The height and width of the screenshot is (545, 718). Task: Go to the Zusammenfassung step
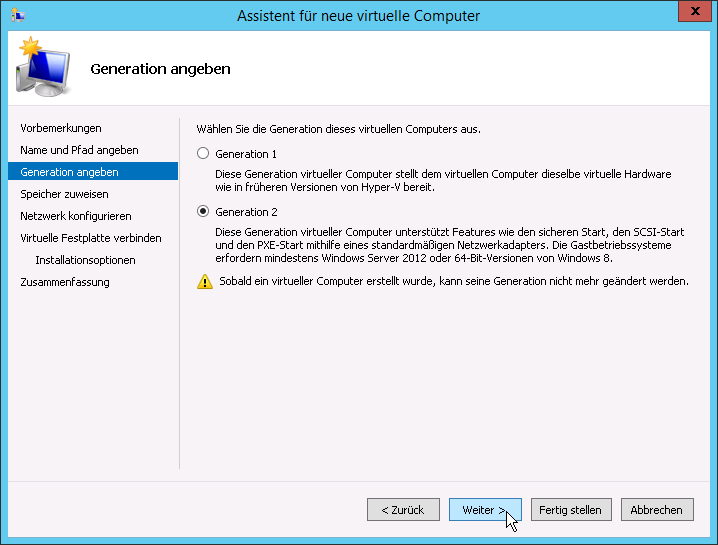click(x=65, y=282)
